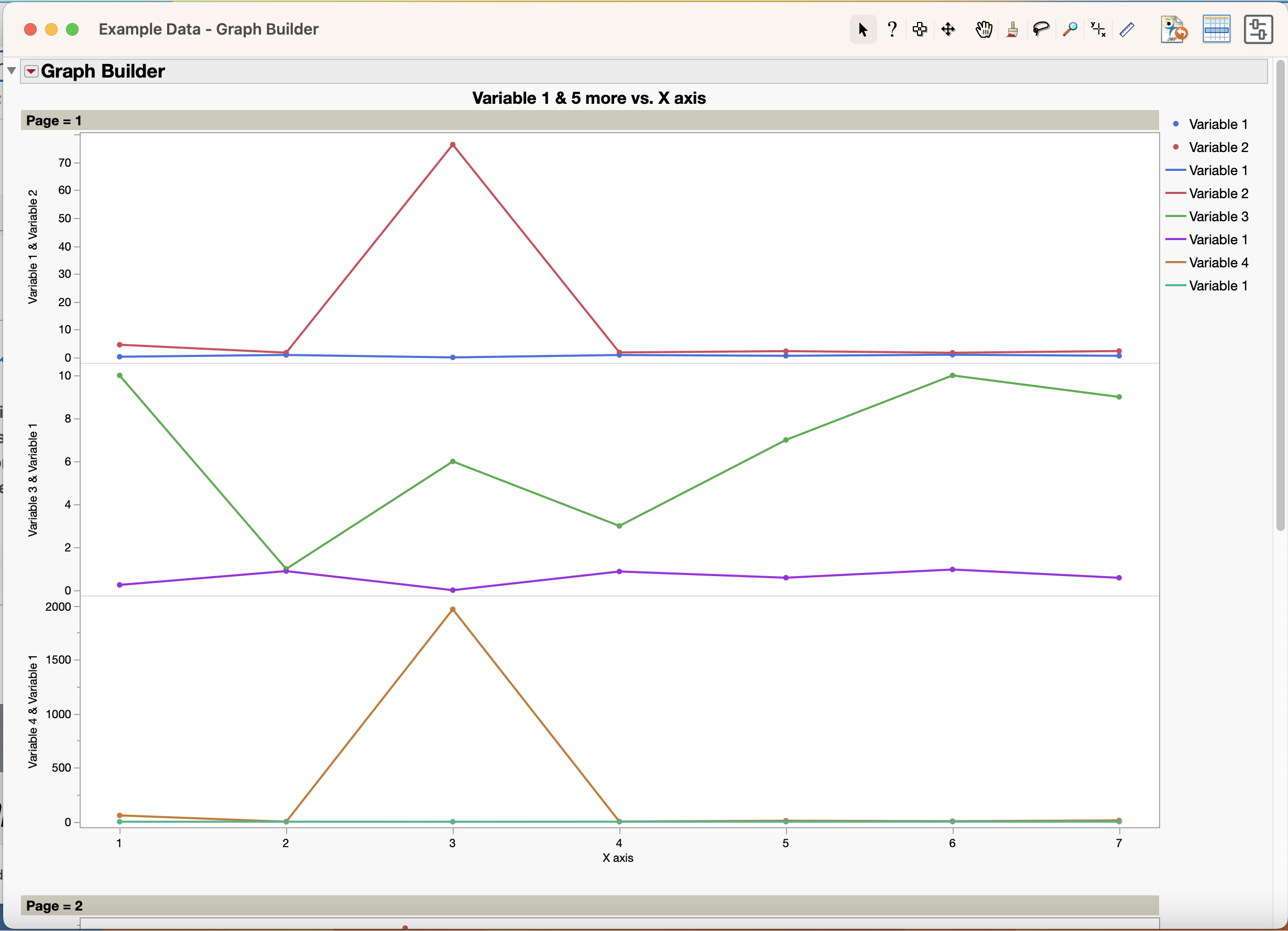Choose the Selection plus tool
The width and height of the screenshot is (1288, 931).
(920, 29)
